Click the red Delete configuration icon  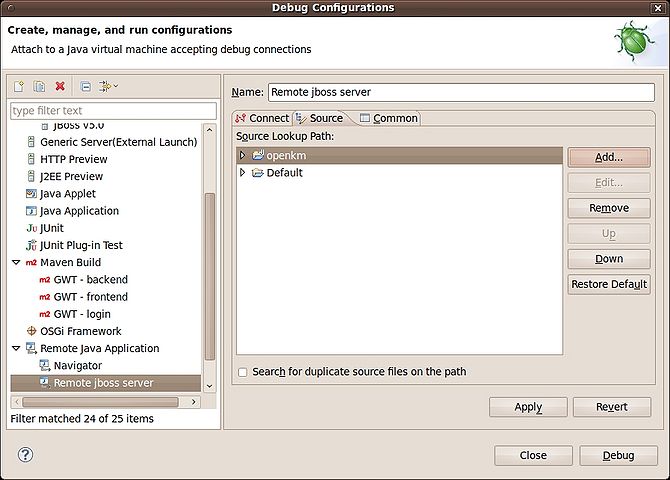(60, 86)
